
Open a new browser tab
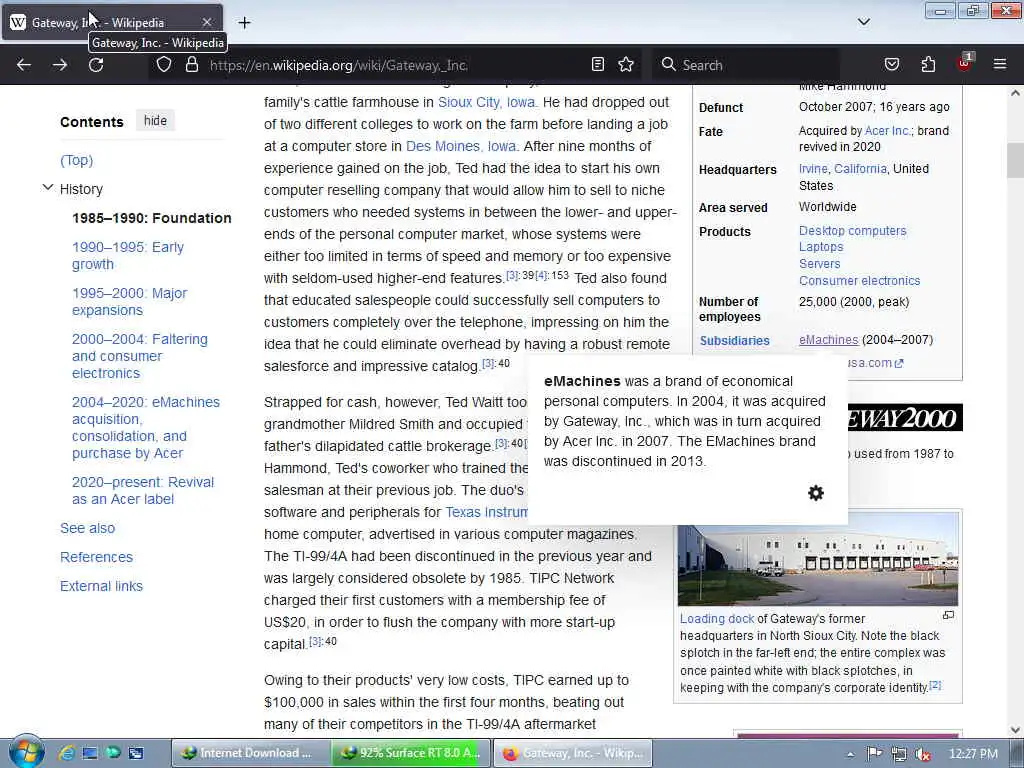(x=244, y=23)
